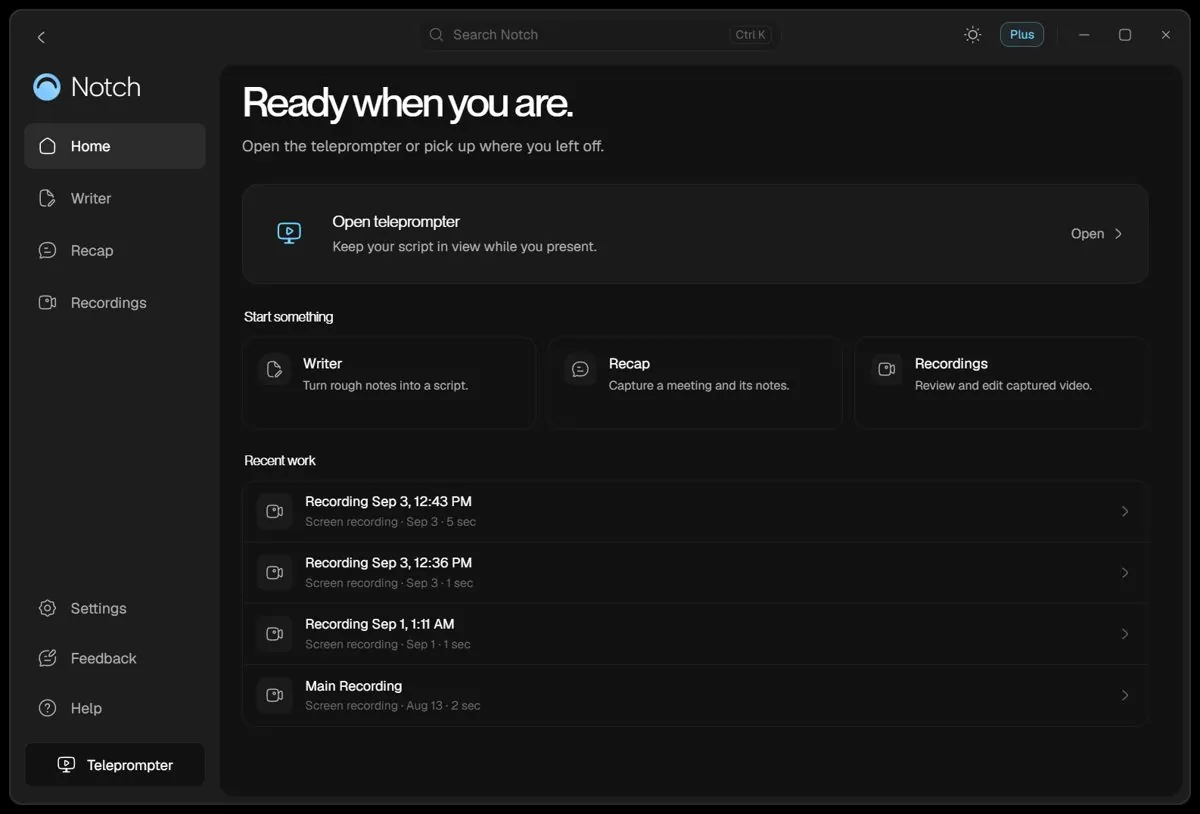The width and height of the screenshot is (1200, 814).
Task: Click the Settings gear icon
Action: 47,608
